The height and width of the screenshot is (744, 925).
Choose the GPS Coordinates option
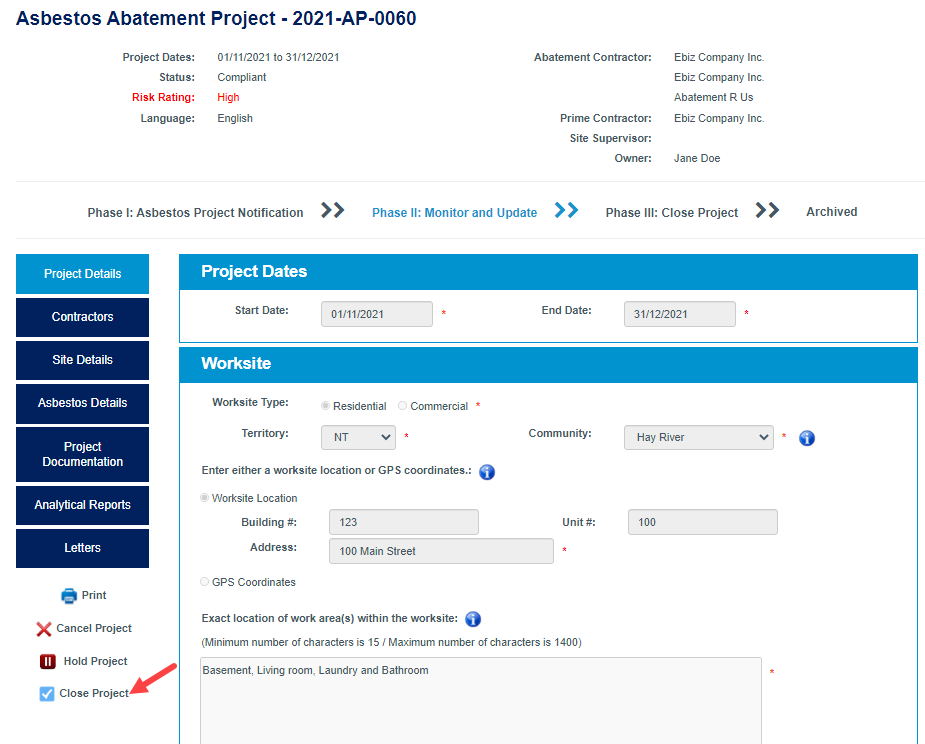tap(204, 582)
